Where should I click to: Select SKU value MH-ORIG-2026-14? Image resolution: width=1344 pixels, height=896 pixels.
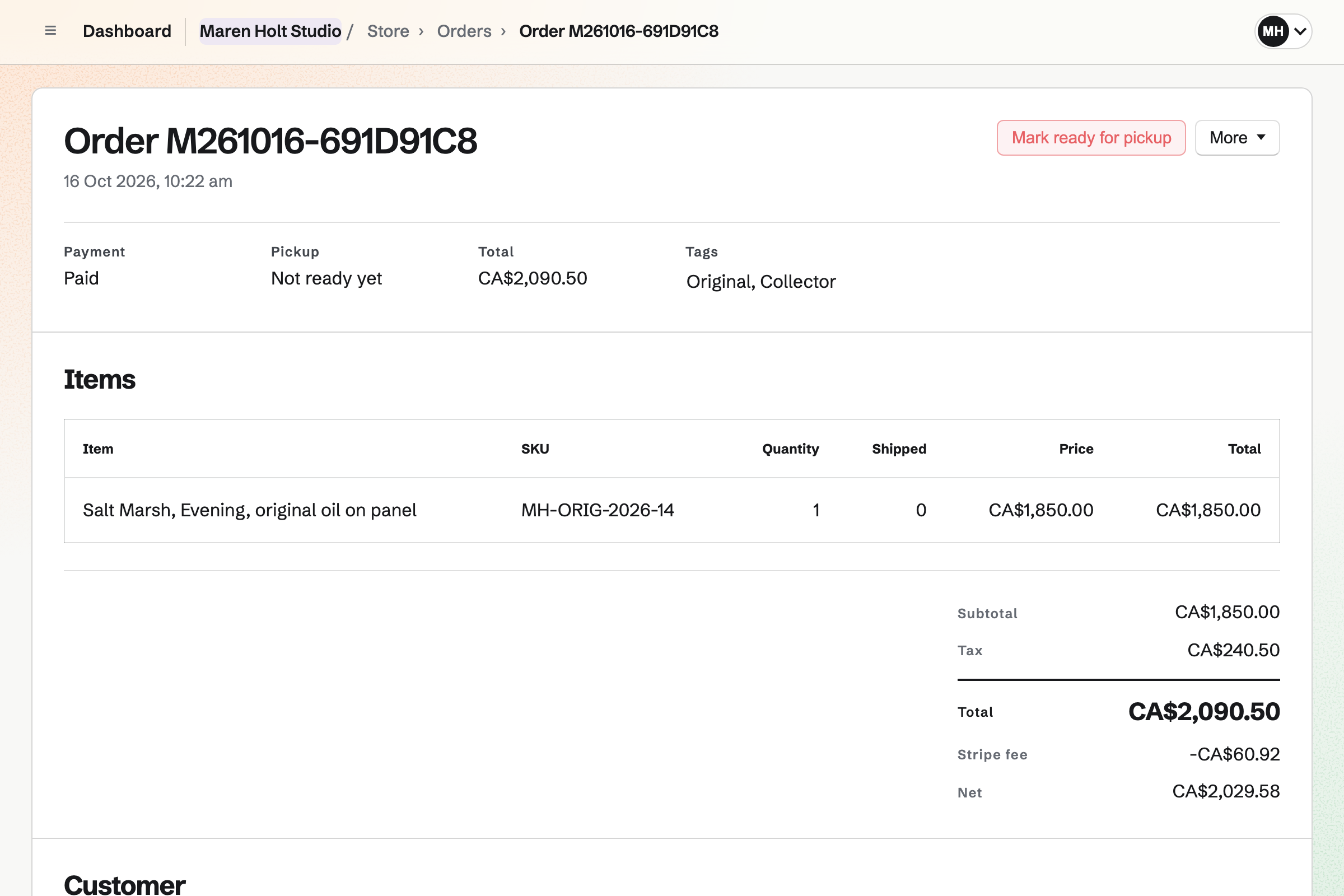(x=597, y=510)
